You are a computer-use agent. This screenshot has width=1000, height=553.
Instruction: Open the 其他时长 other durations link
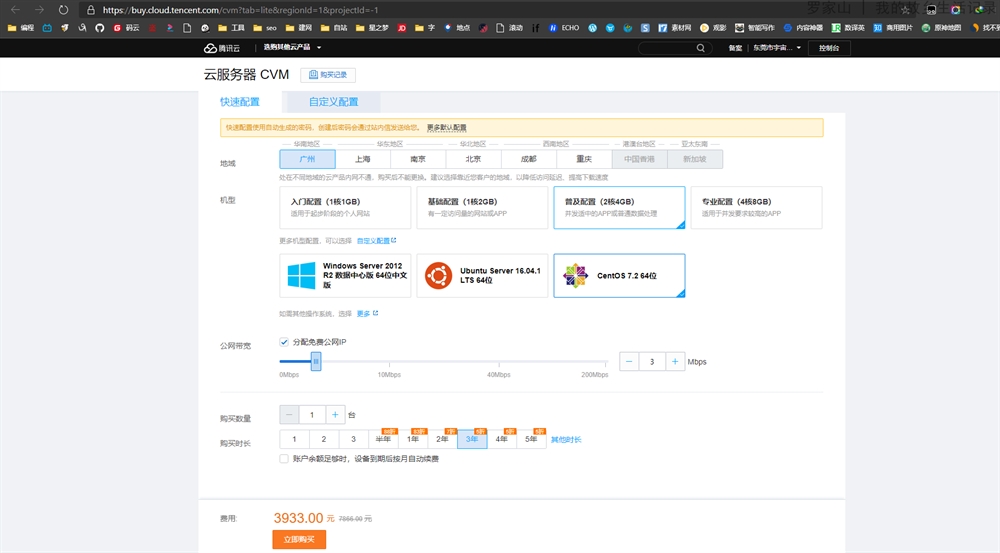click(566, 440)
